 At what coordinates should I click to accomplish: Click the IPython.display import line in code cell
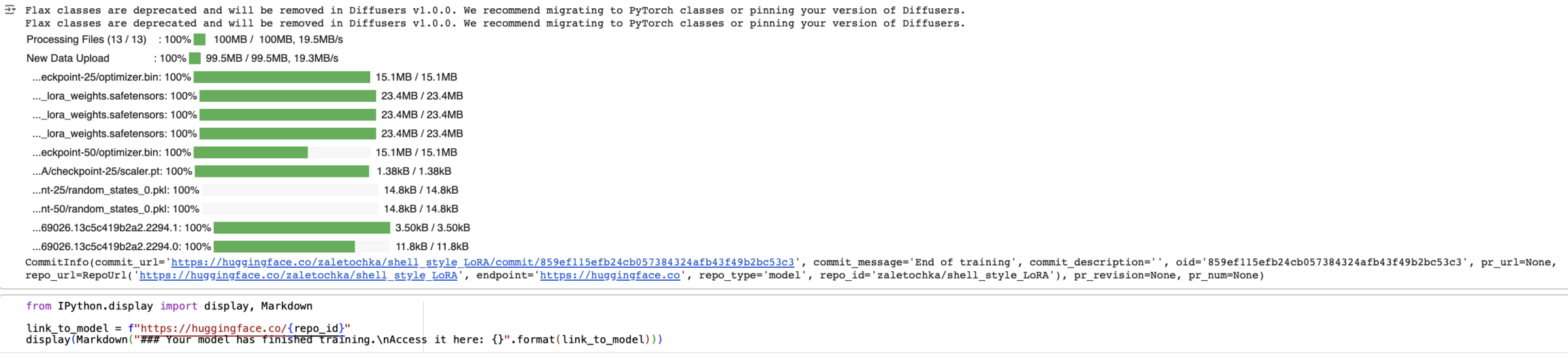pyautogui.click(x=169, y=307)
